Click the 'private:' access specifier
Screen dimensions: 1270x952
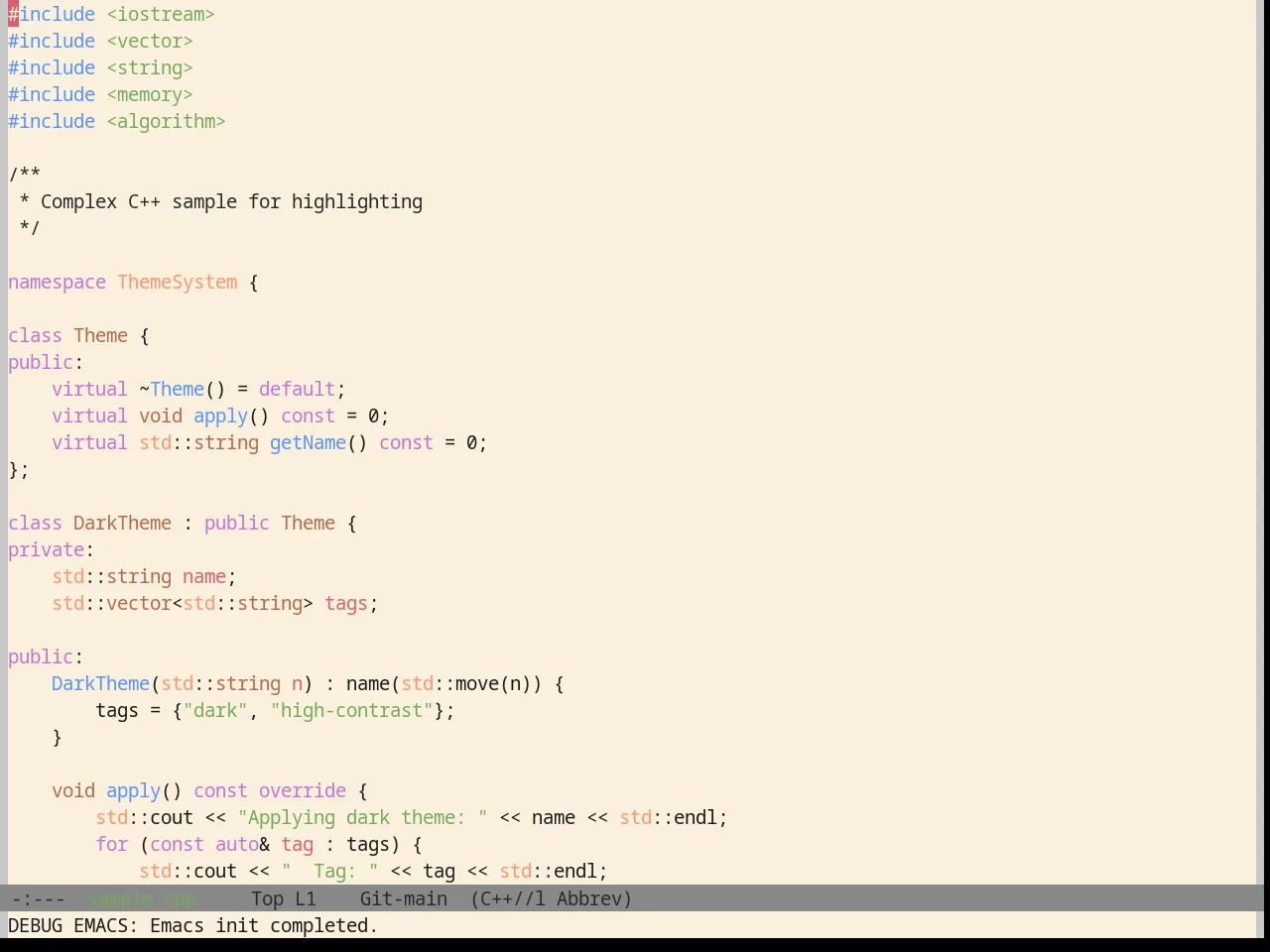51,549
